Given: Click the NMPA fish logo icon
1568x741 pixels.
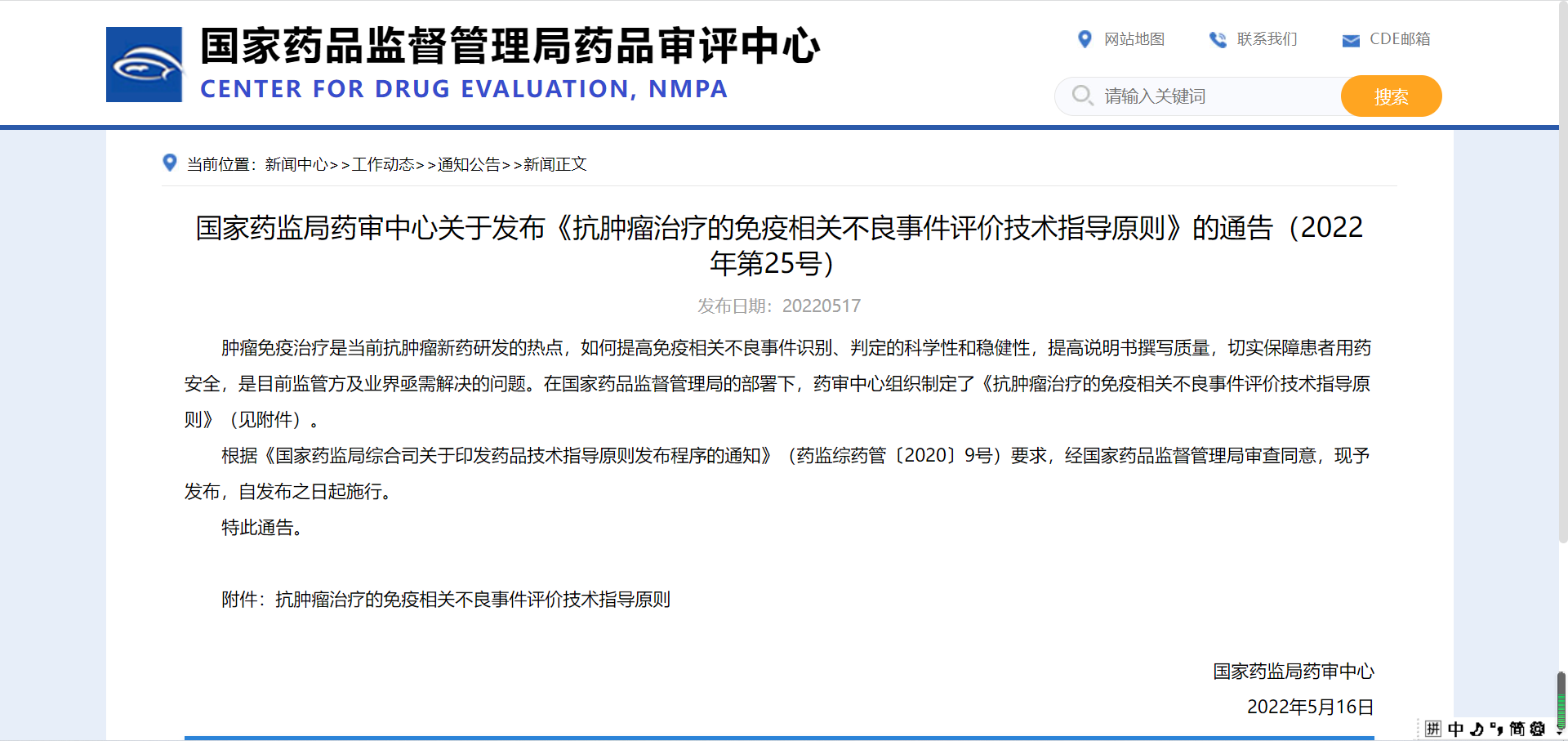Looking at the screenshot, I should tap(144, 65).
